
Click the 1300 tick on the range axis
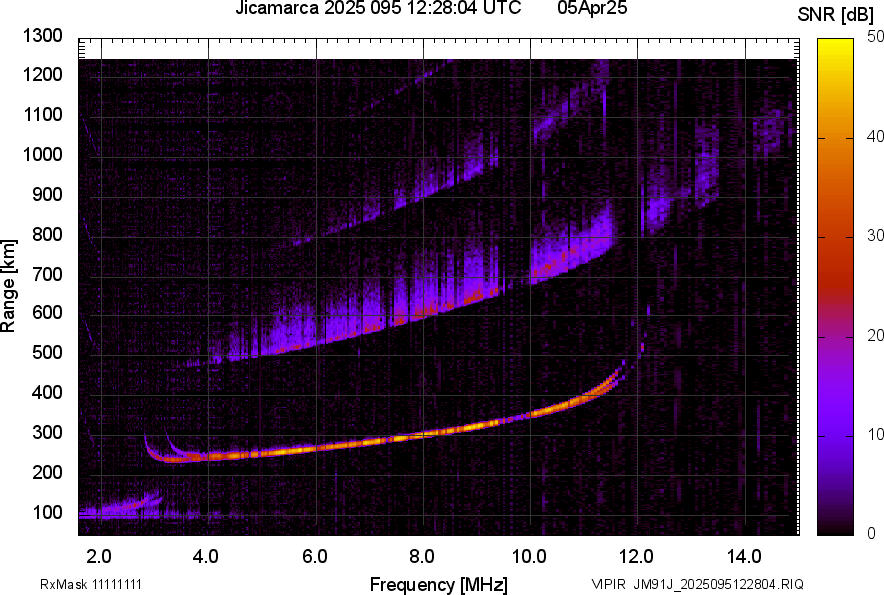pos(42,36)
